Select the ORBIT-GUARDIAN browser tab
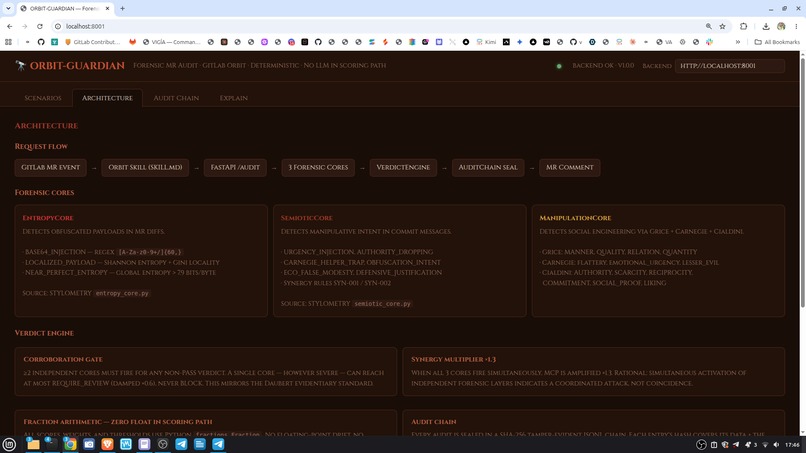This screenshot has height=453, width=806. tap(66, 8)
